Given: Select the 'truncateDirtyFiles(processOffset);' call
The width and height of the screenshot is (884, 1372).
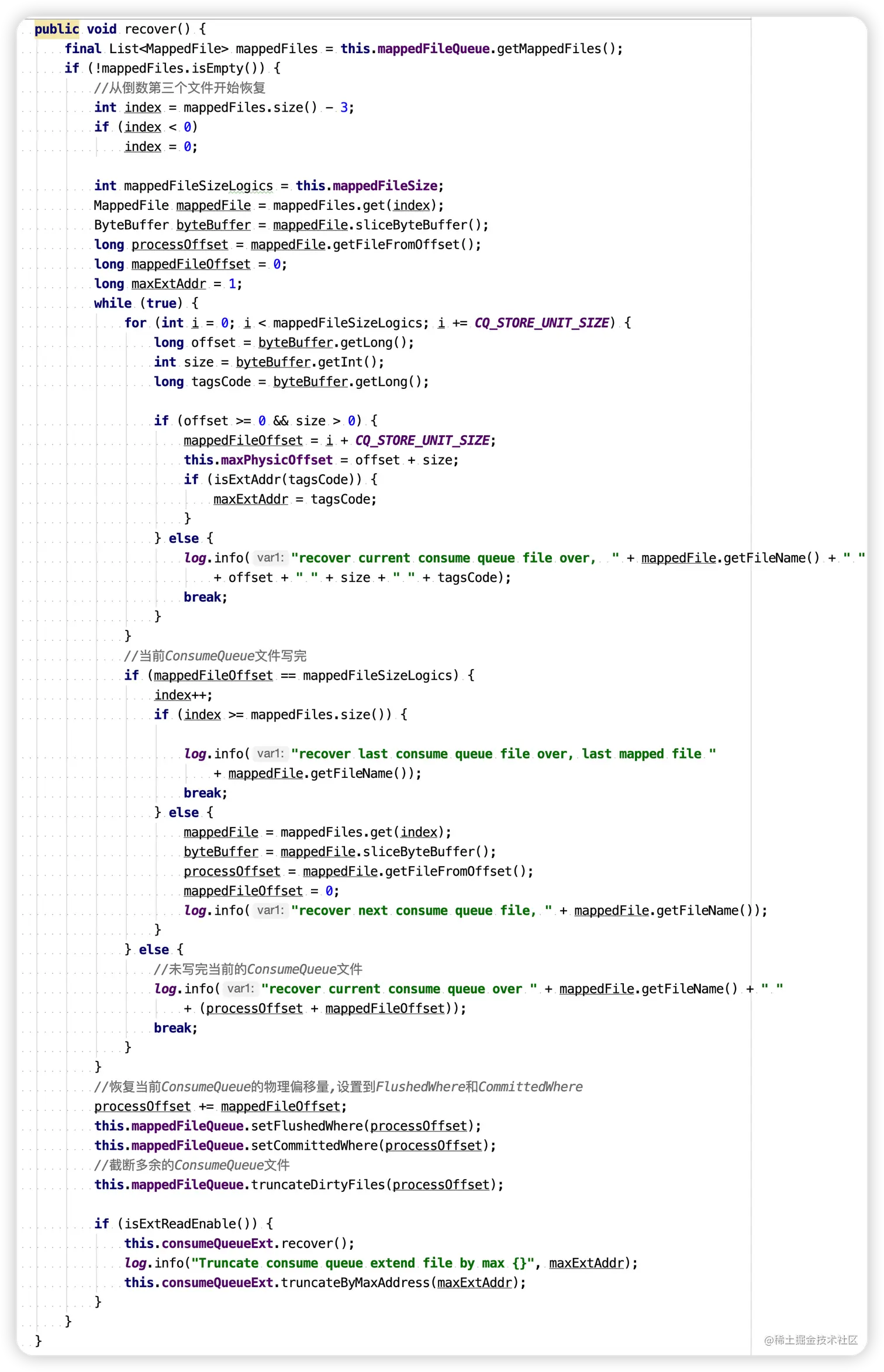Looking at the screenshot, I should [377, 1185].
